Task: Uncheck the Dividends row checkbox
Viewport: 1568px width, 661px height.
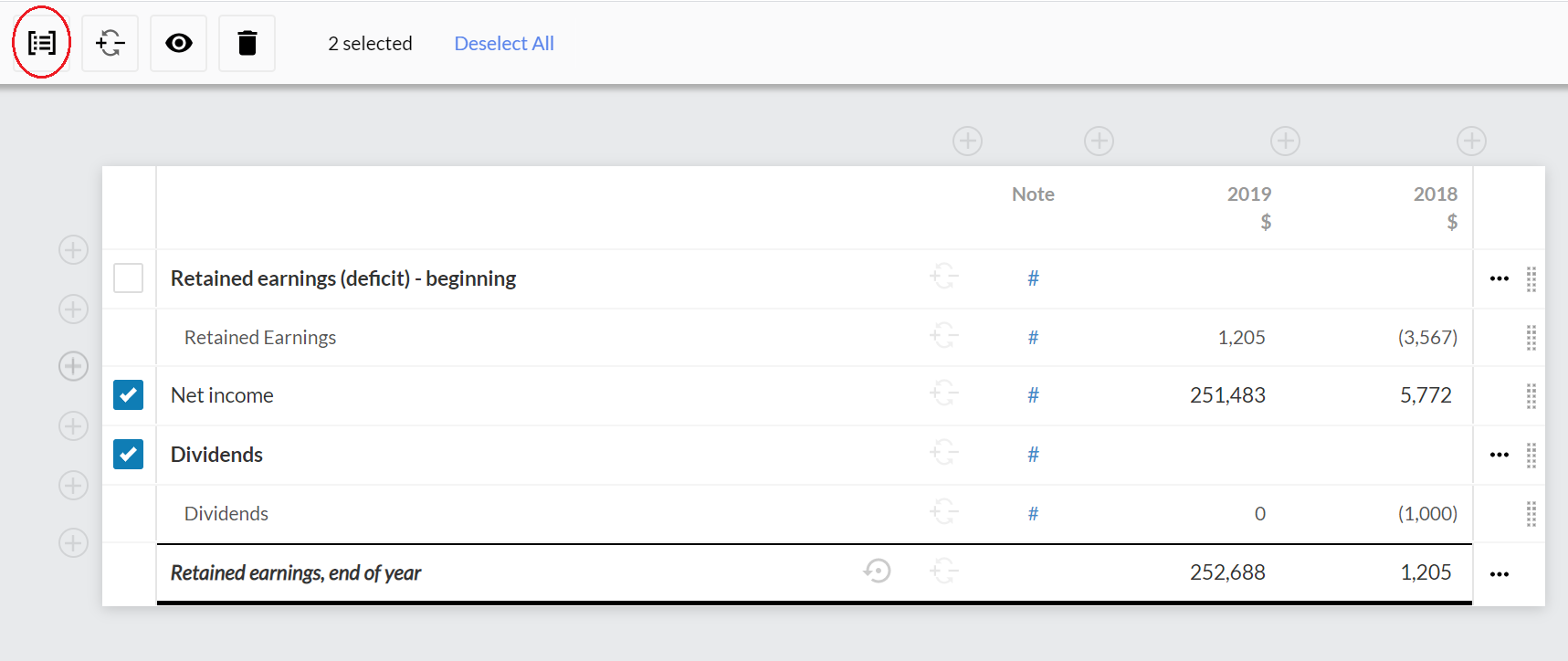Action: (129, 454)
